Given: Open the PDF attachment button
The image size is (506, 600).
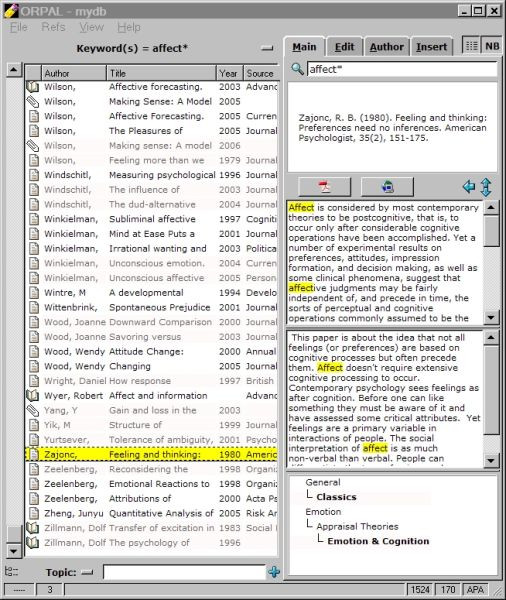Looking at the screenshot, I should pos(325,187).
